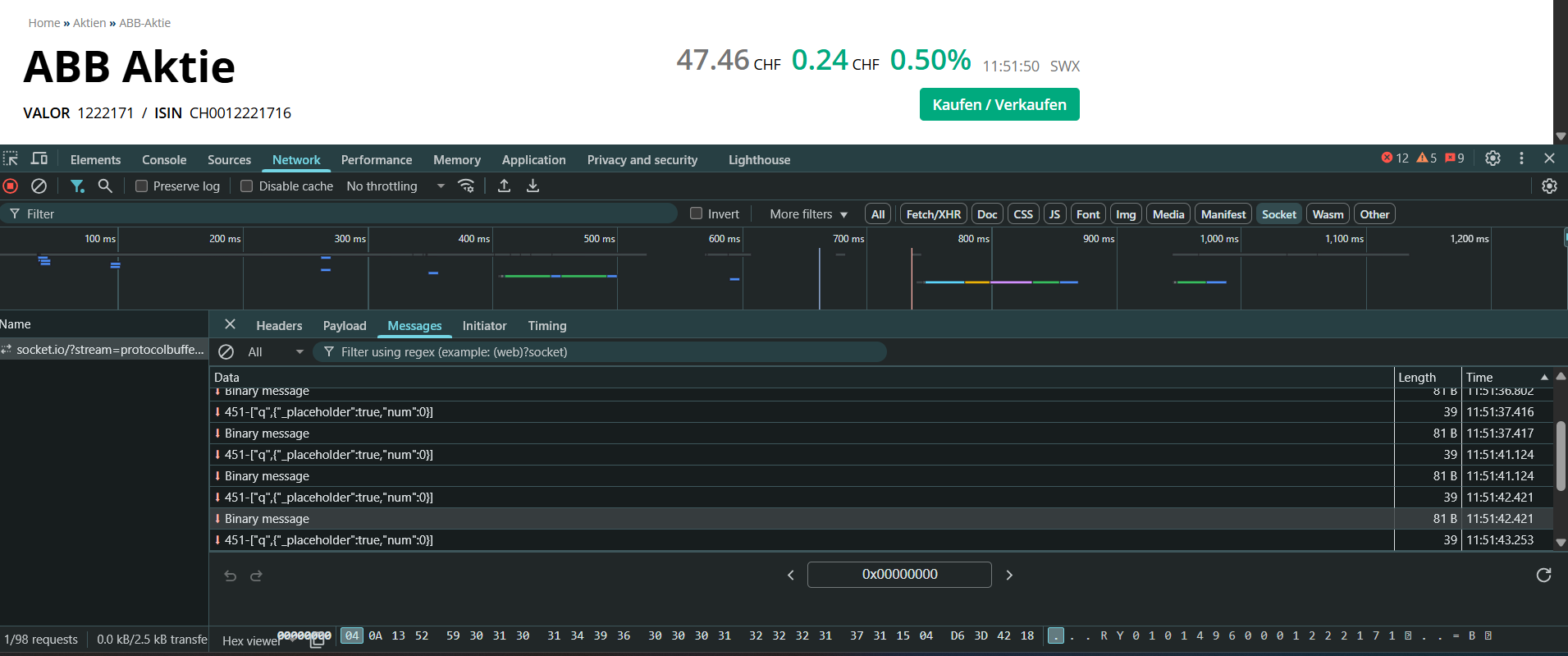Viewport: 1568px width, 656px height.
Task: Check the Disable cache option
Action: click(x=246, y=186)
